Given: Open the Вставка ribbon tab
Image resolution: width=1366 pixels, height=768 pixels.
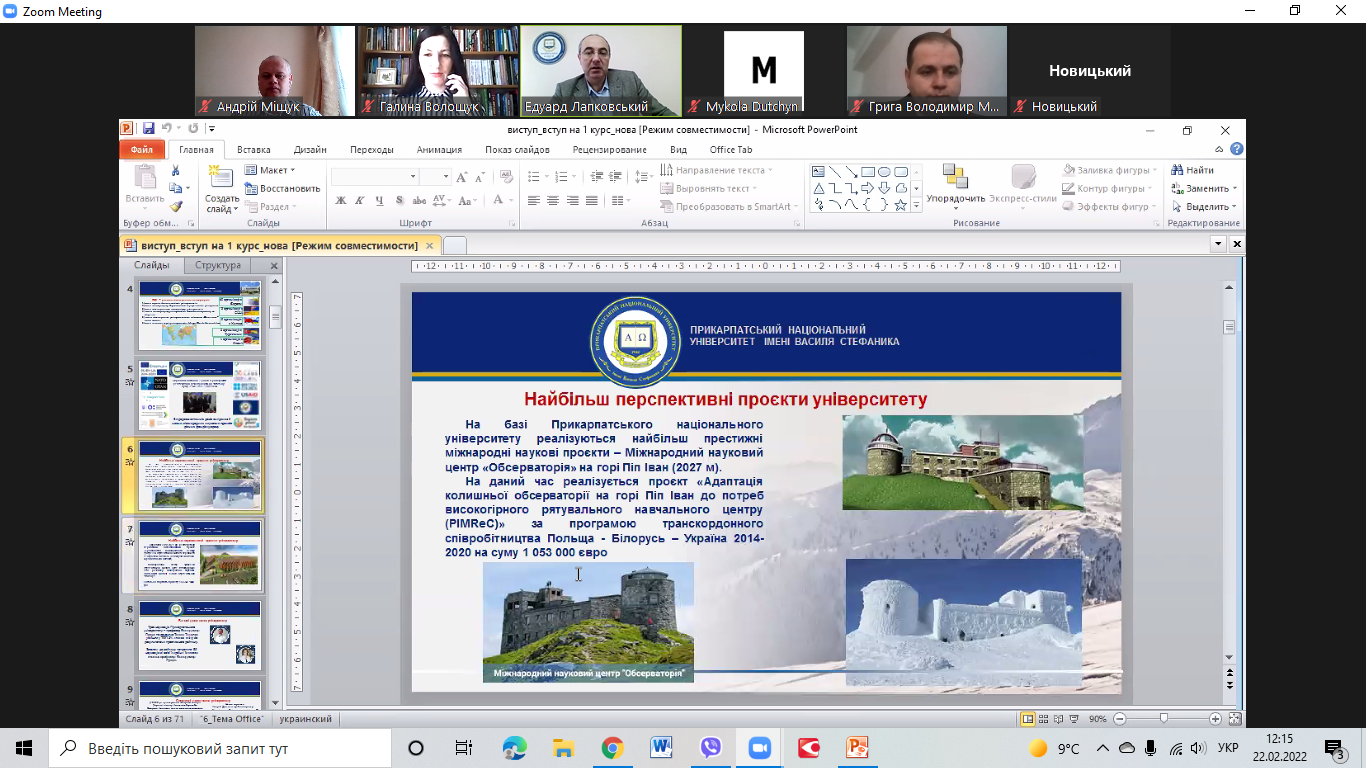Looking at the screenshot, I should click(x=254, y=150).
